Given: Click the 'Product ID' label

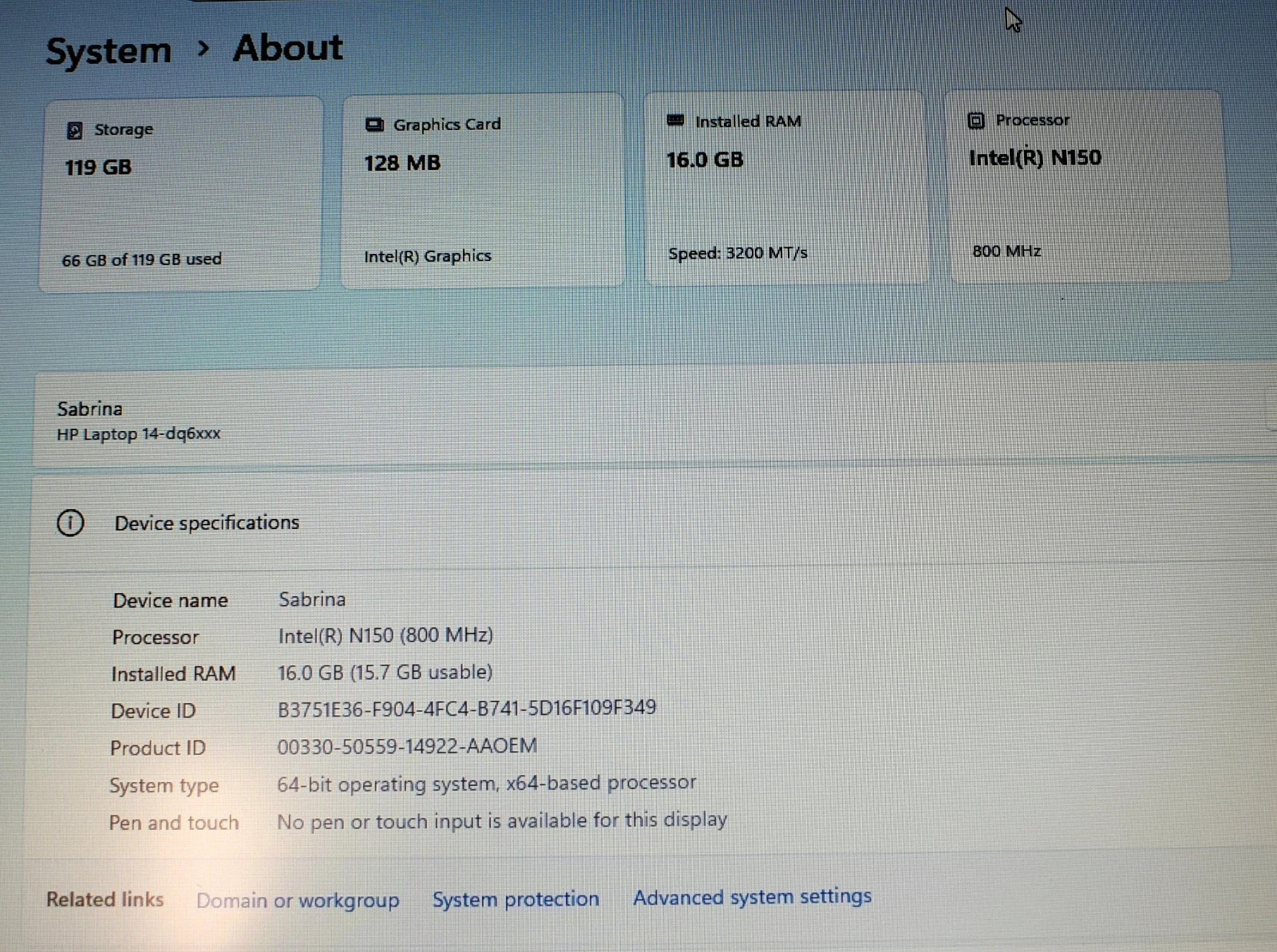Looking at the screenshot, I should (x=158, y=749).
